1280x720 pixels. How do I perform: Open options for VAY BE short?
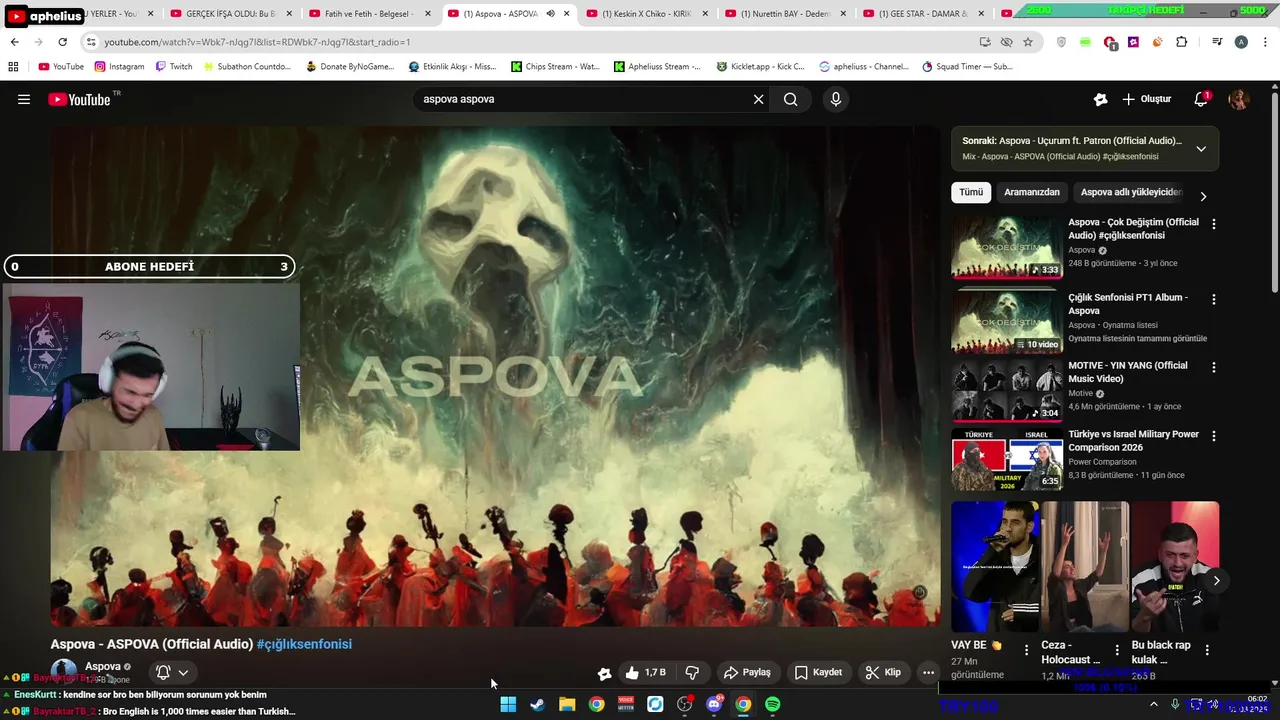click(1026, 650)
